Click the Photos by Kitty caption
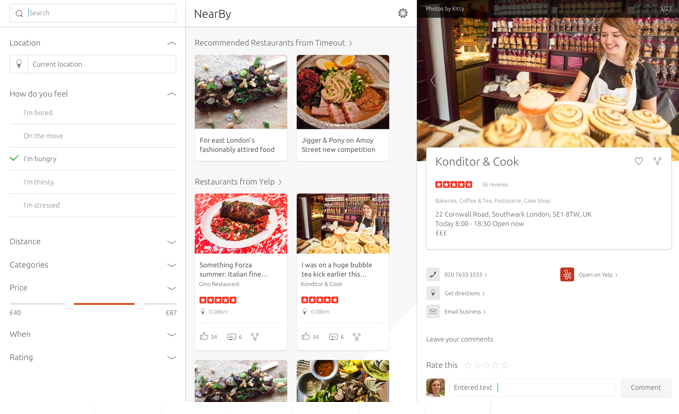679x414 pixels. pos(445,9)
